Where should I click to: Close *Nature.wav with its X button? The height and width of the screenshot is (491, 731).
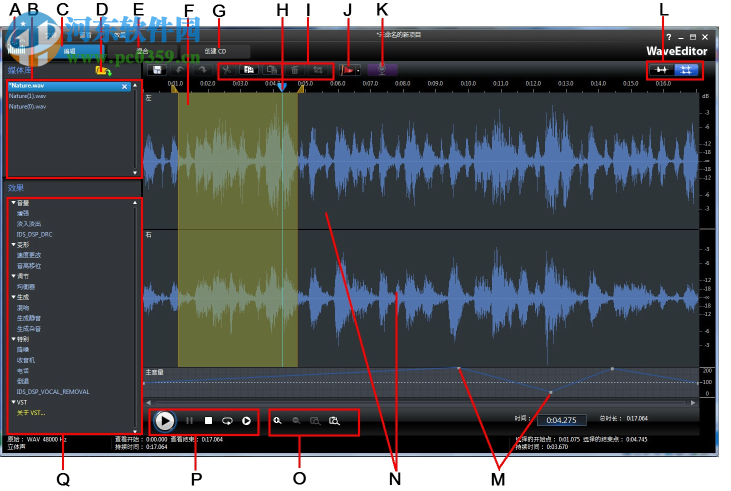[124, 87]
